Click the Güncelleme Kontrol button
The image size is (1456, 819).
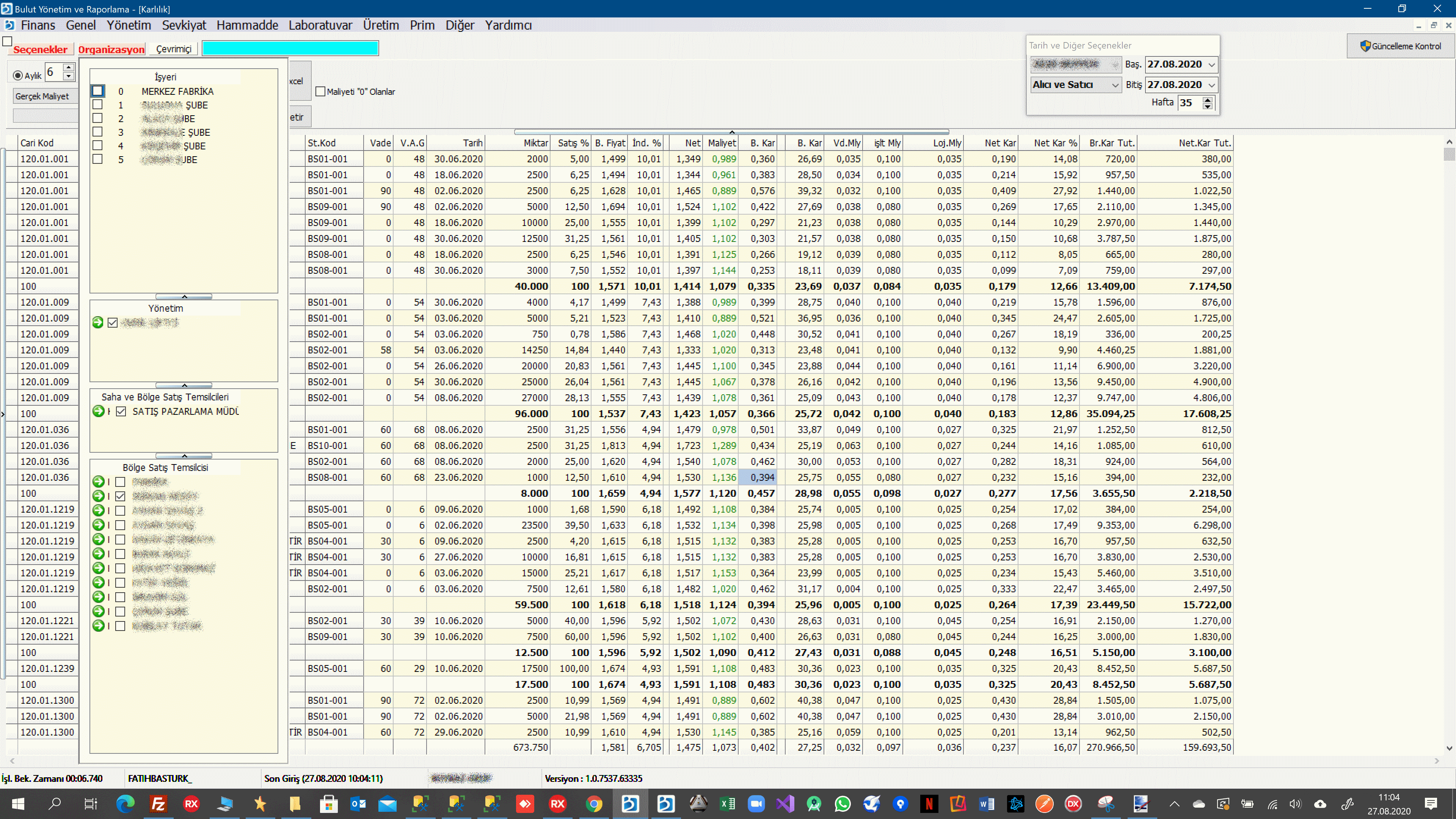click(x=1401, y=46)
